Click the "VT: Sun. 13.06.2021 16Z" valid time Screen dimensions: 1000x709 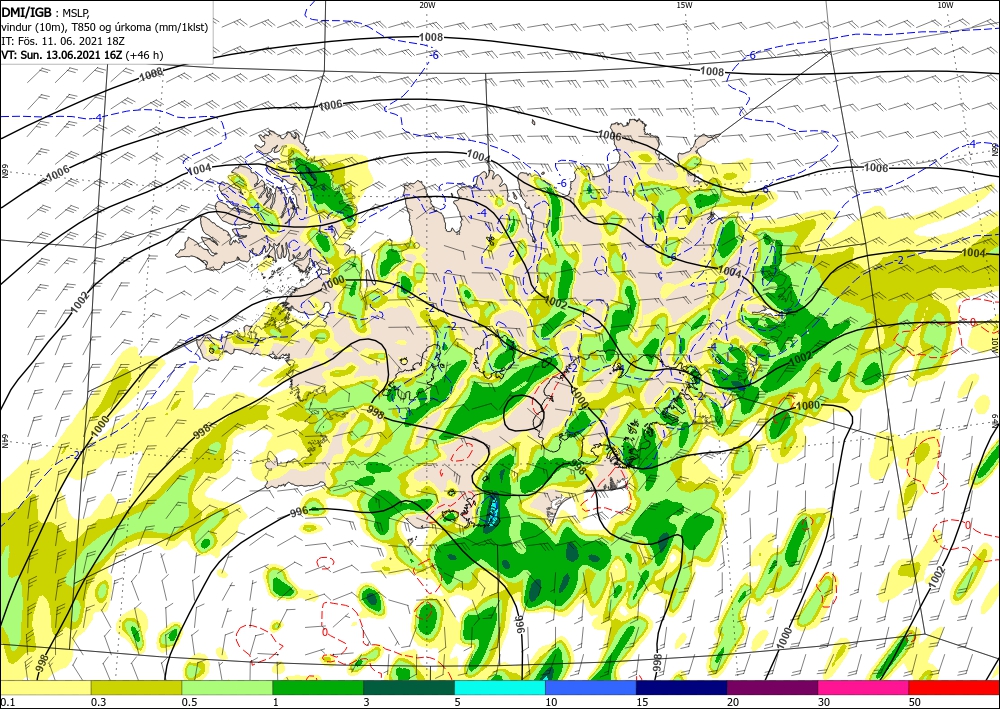click(x=63, y=55)
